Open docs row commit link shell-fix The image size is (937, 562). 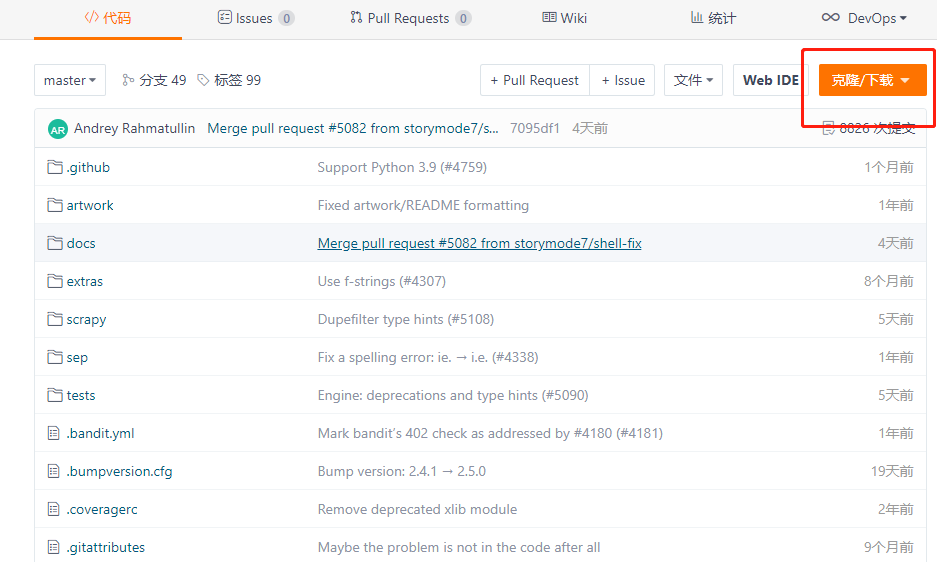tap(479, 243)
